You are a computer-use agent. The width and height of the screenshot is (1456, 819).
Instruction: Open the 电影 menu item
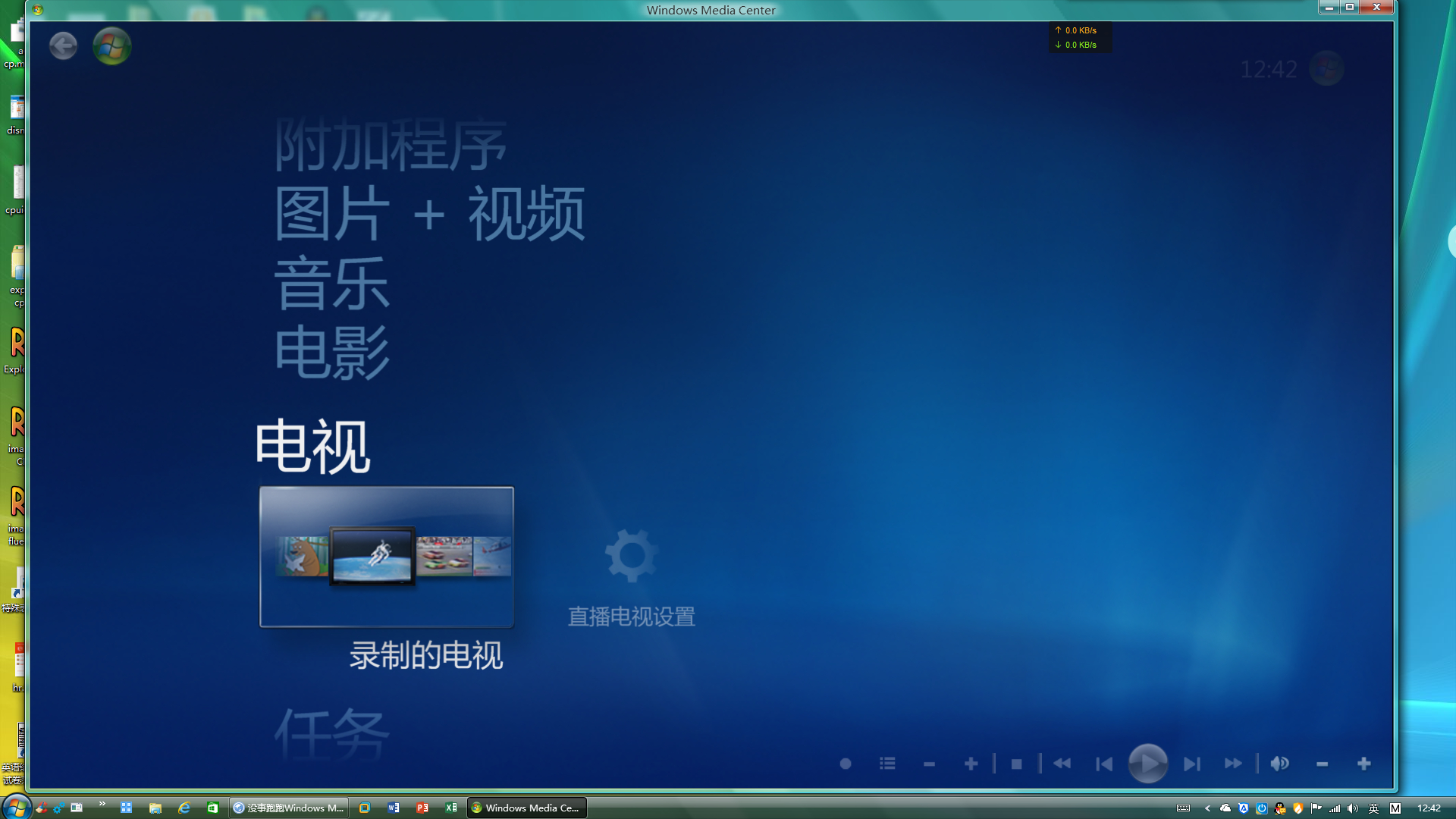click(332, 353)
